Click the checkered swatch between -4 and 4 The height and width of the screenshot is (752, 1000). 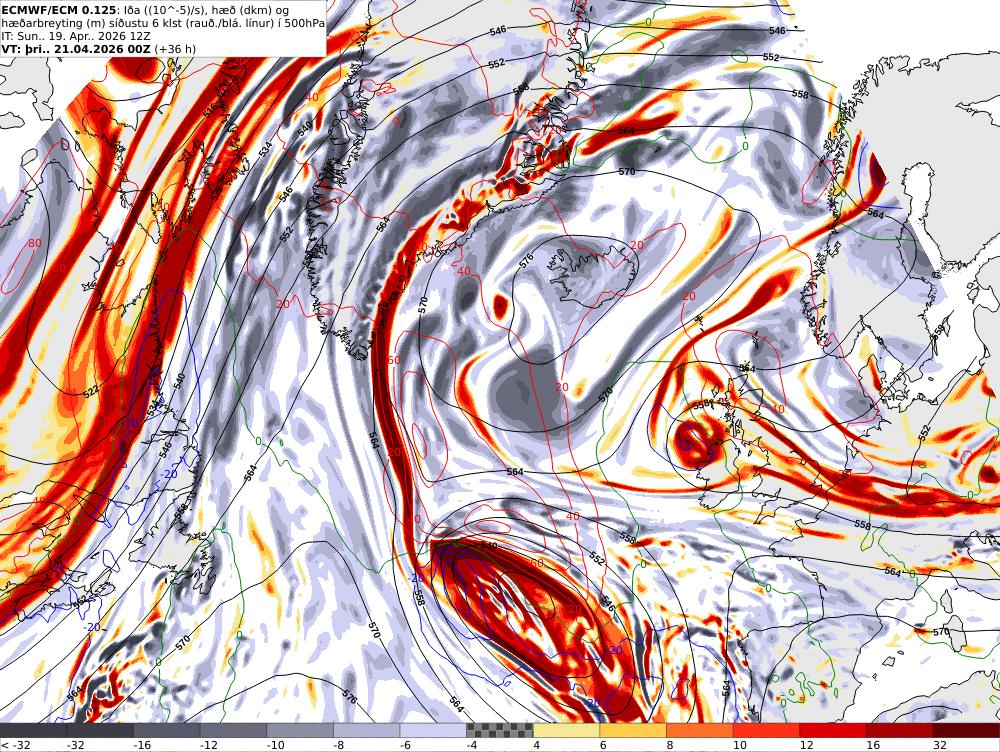click(500, 730)
